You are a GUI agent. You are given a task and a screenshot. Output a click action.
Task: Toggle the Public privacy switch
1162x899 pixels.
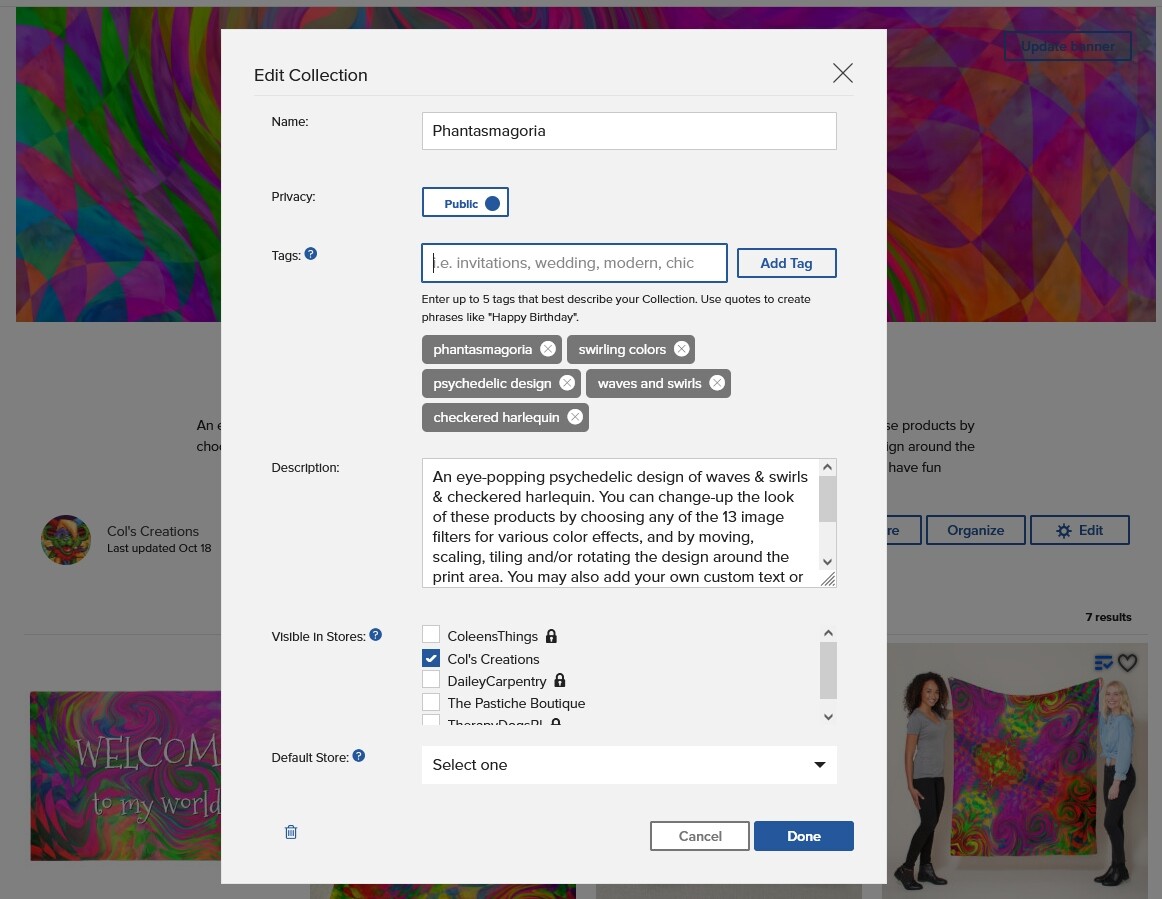pyautogui.click(x=465, y=202)
